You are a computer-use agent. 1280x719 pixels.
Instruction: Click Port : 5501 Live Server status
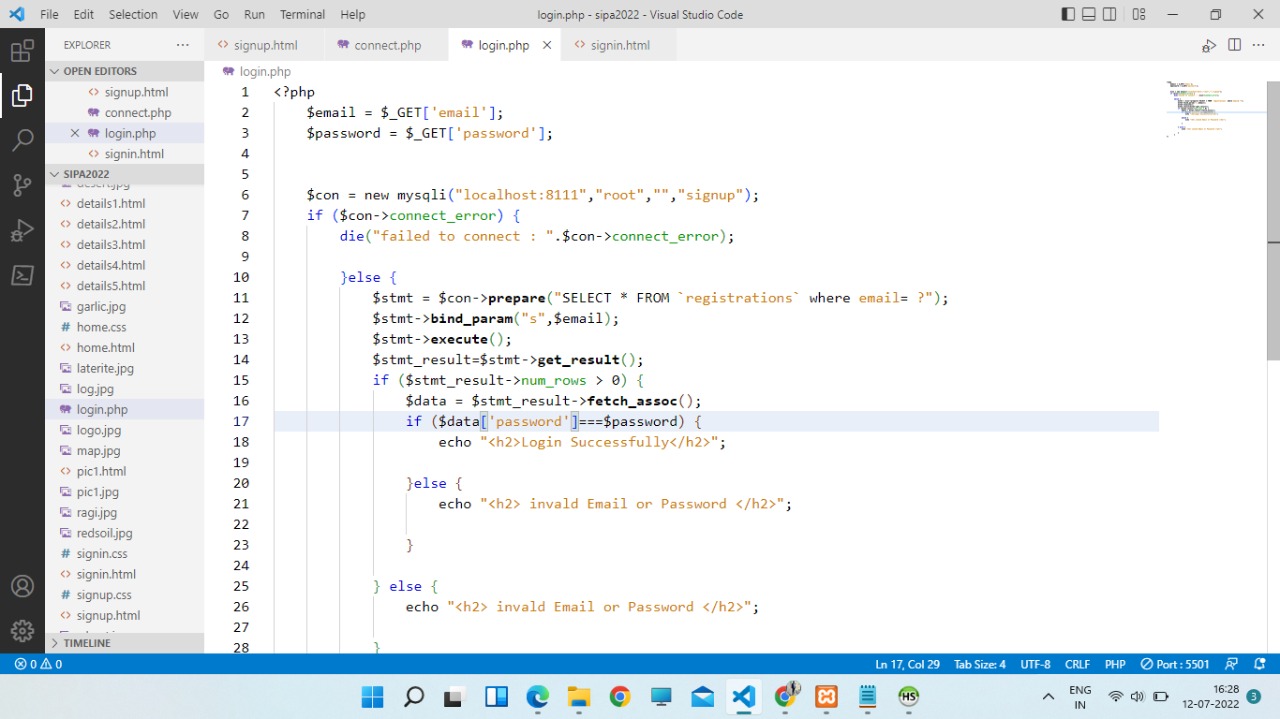[x=1175, y=664]
